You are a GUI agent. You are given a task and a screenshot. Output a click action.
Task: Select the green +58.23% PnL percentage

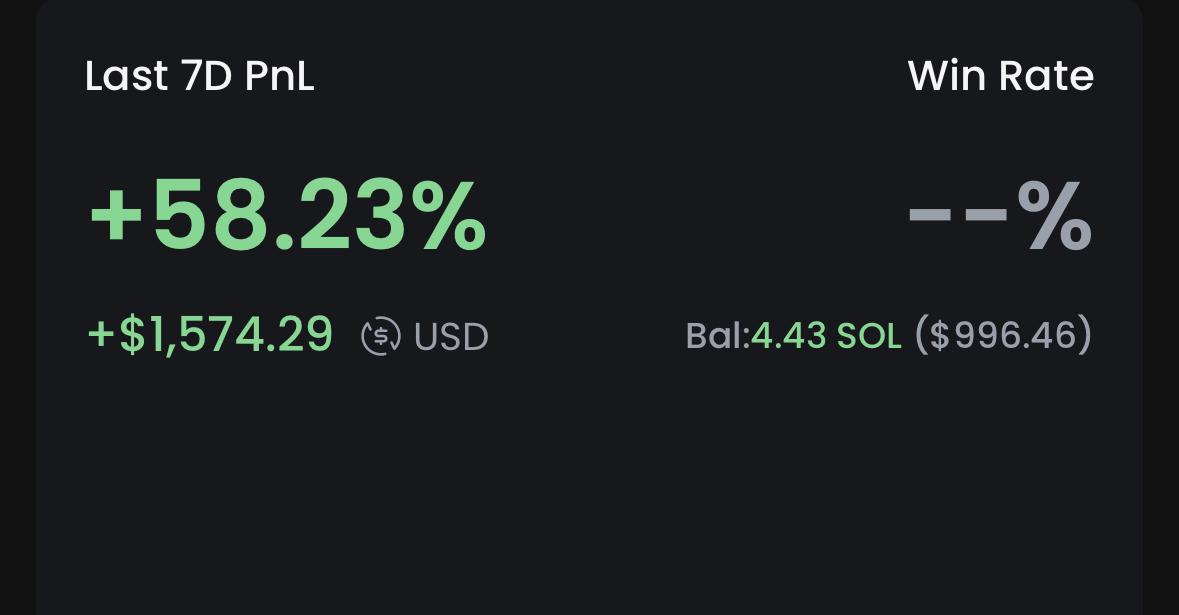pos(287,213)
